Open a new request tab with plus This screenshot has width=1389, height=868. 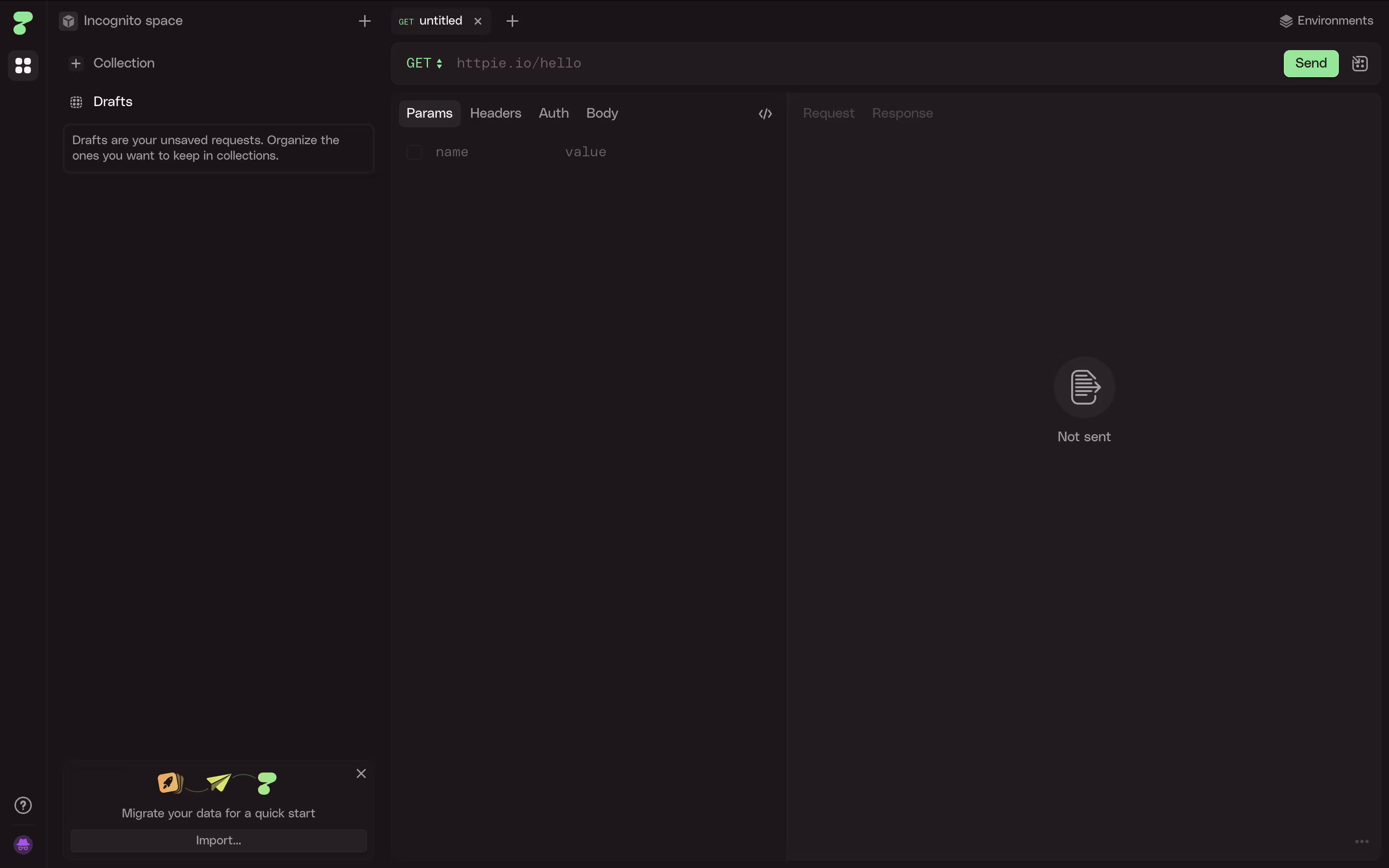point(512,21)
